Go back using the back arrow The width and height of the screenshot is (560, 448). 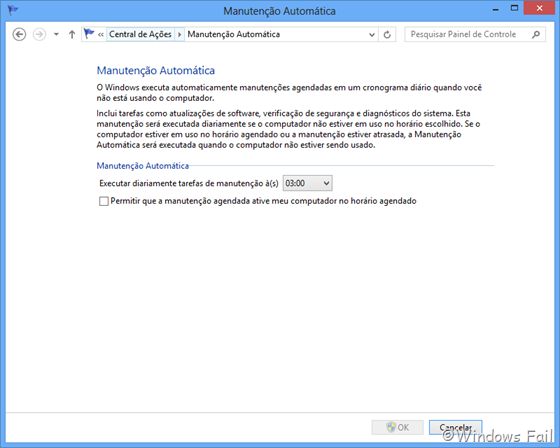pyautogui.click(x=19, y=35)
